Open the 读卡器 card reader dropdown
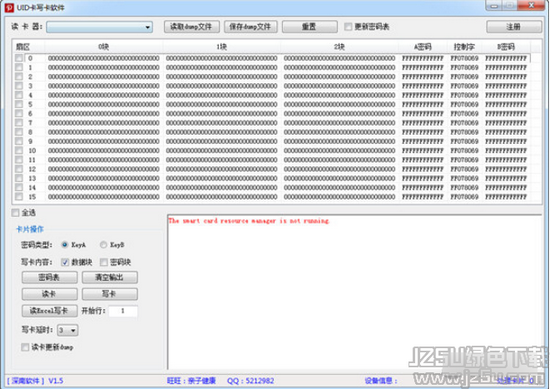The image size is (550, 389). 99,27
